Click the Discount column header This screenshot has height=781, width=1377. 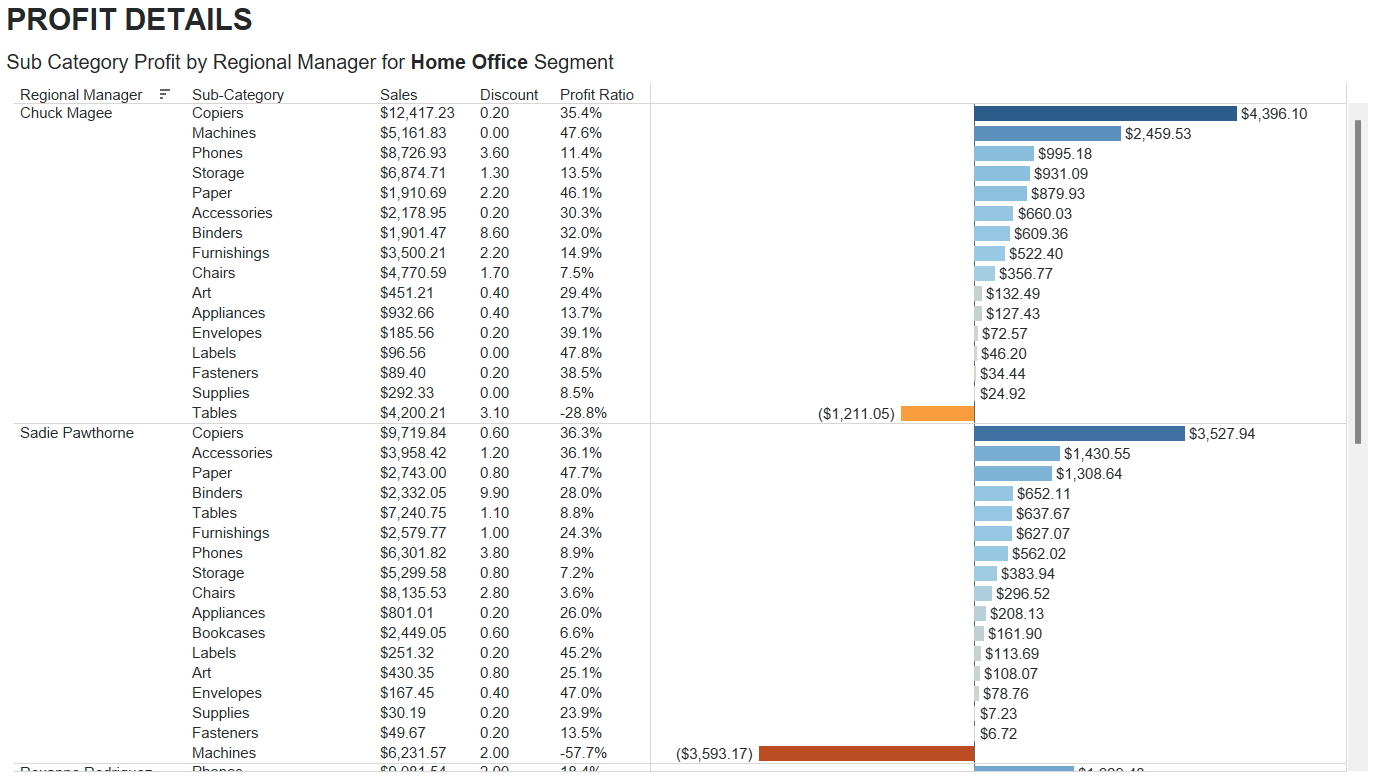point(509,95)
